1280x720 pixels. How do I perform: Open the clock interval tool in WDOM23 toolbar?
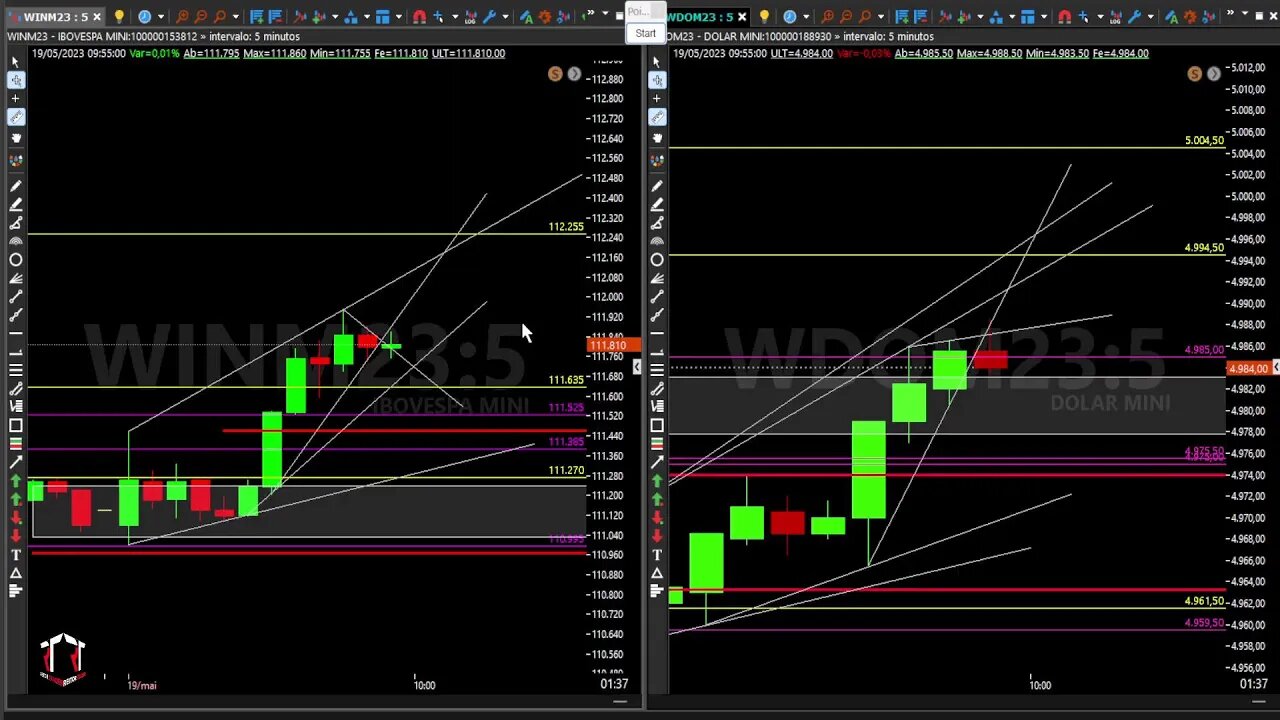pos(790,17)
